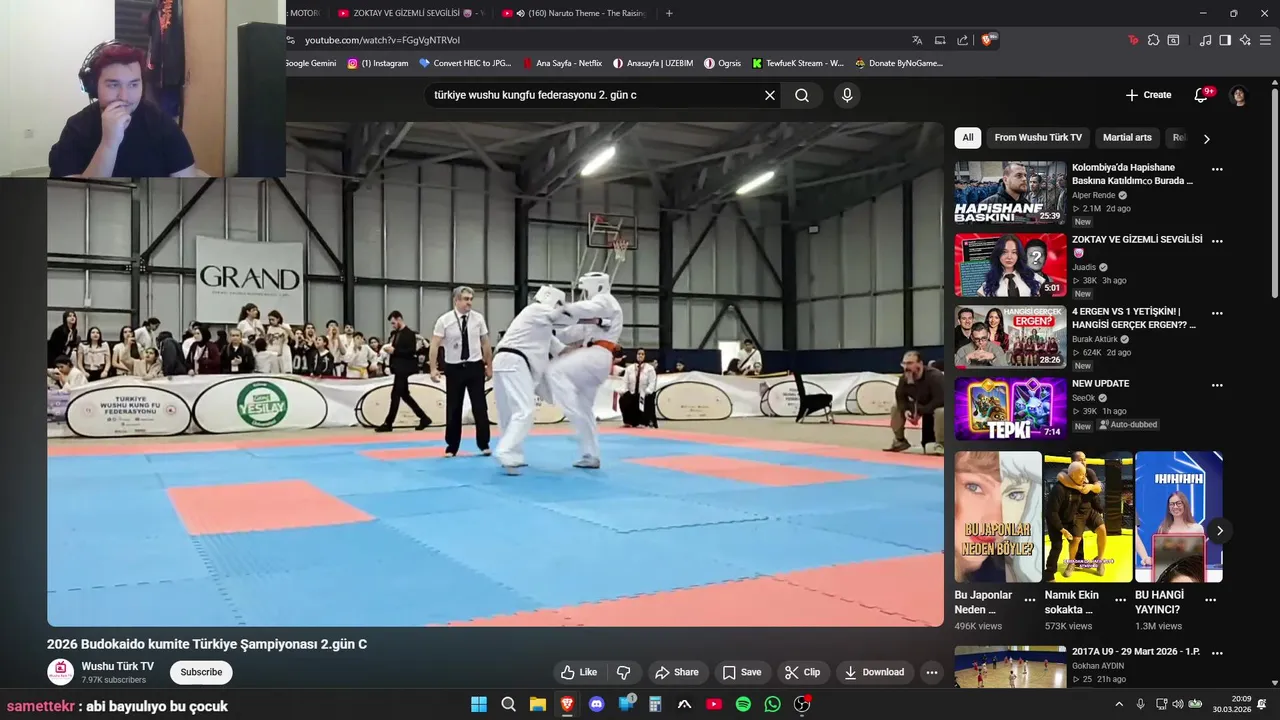The image size is (1280, 720).
Task: Like the Budokaido kumite video
Action: click(579, 672)
